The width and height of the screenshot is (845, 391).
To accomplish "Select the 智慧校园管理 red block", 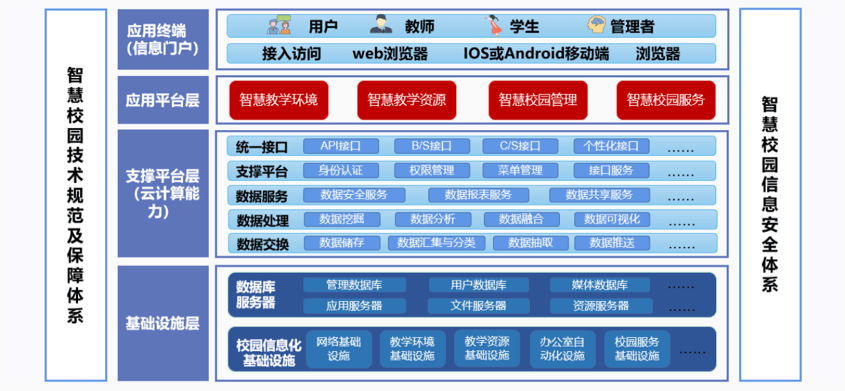I will [x=538, y=100].
